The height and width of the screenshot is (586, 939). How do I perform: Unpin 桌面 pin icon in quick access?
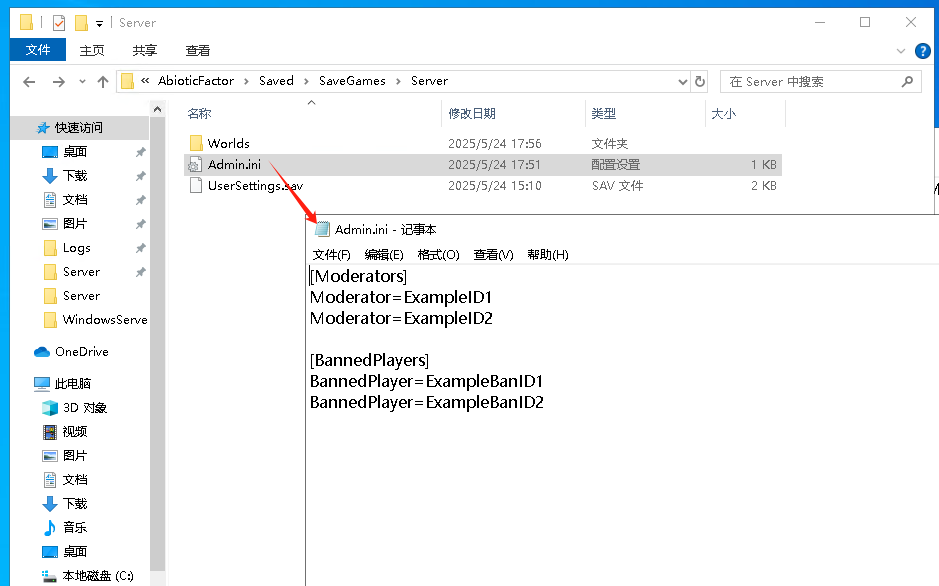140,152
